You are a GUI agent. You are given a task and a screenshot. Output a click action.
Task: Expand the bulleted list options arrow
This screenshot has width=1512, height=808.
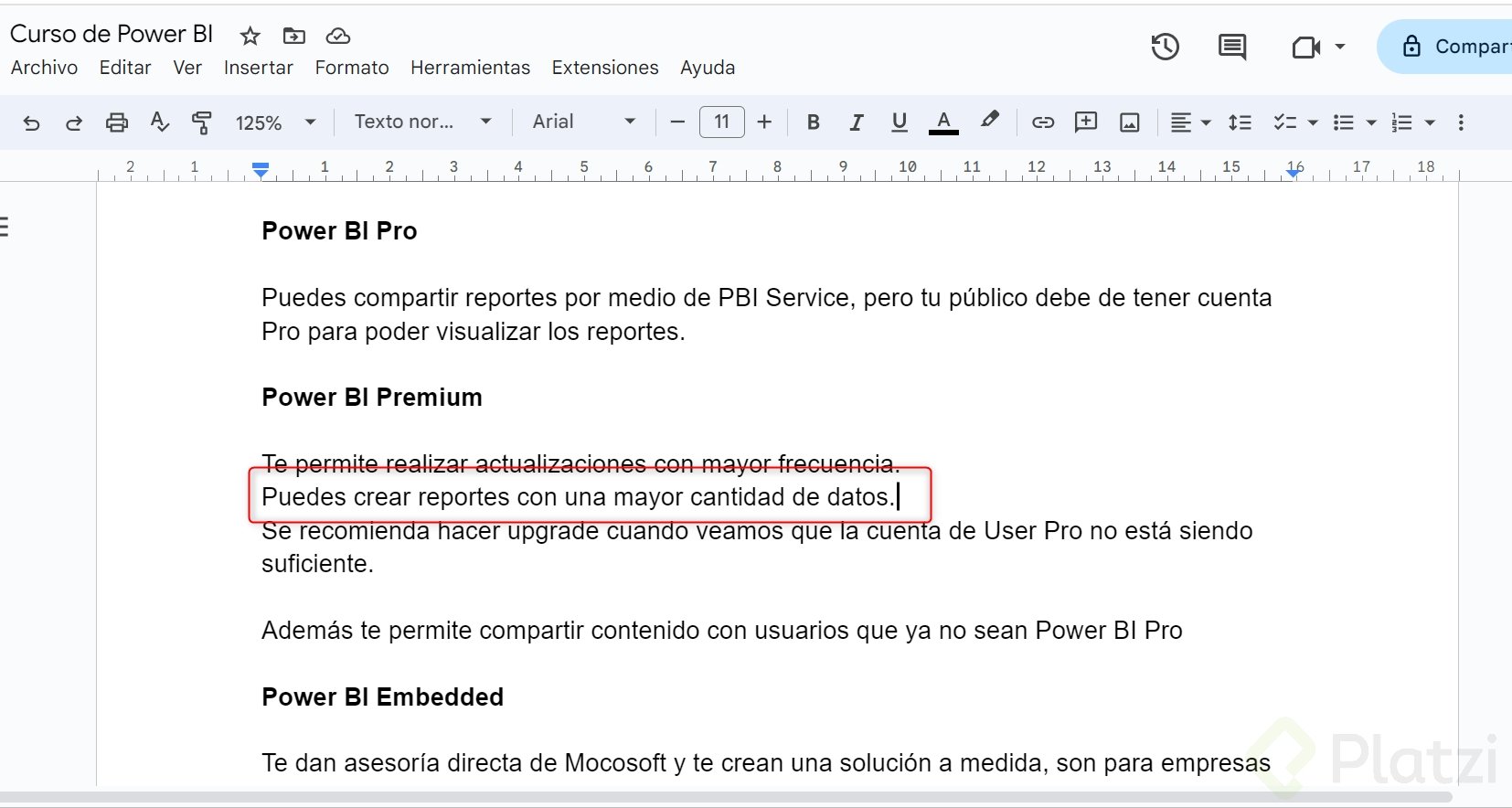(x=1371, y=122)
